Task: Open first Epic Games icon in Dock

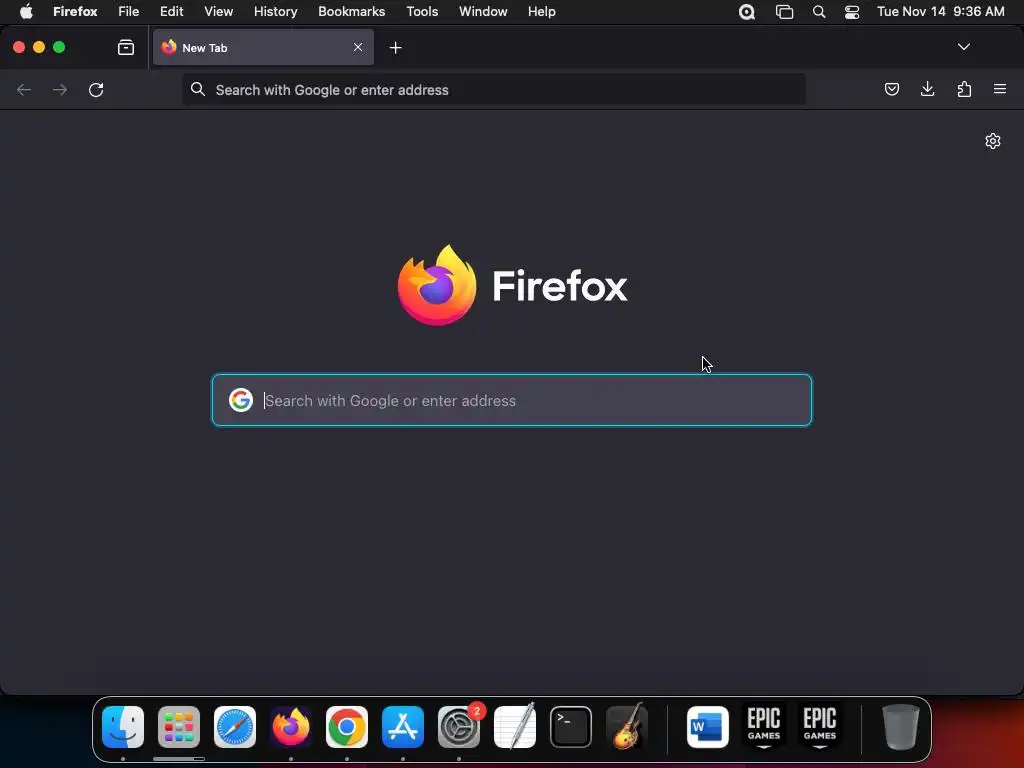Action: click(x=763, y=727)
